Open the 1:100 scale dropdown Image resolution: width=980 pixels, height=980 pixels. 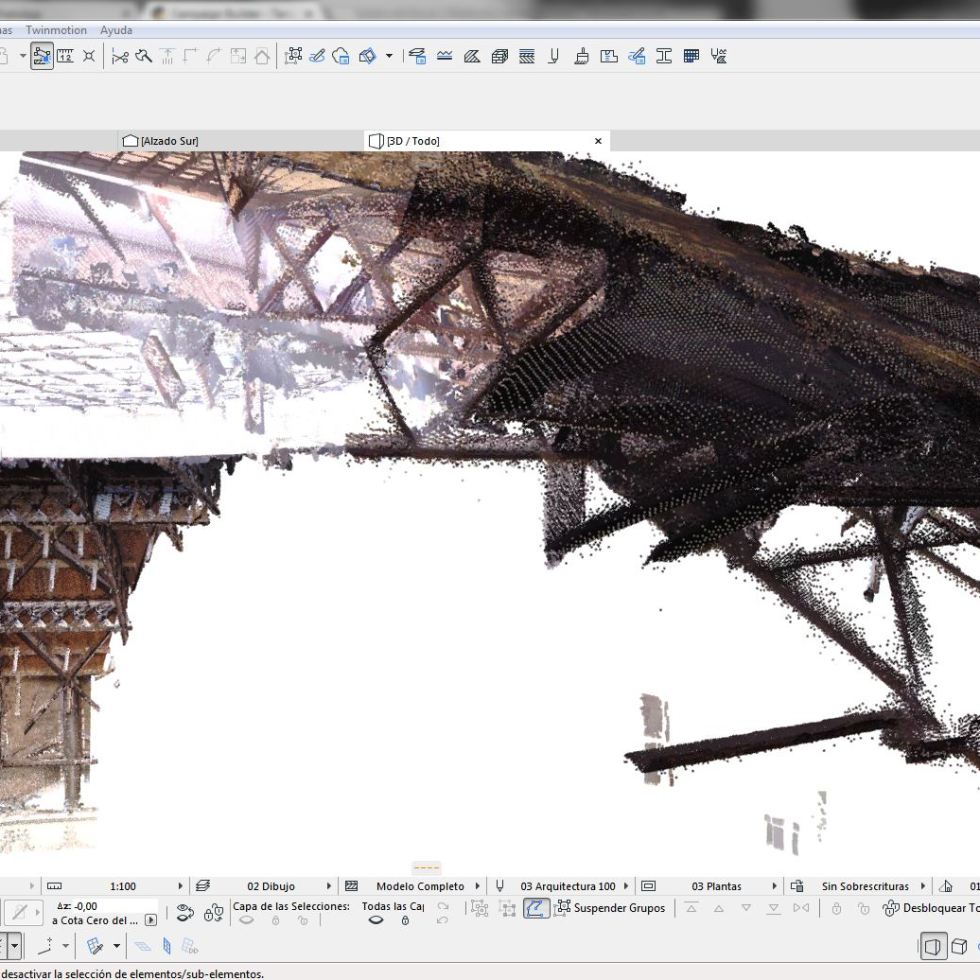pos(120,886)
